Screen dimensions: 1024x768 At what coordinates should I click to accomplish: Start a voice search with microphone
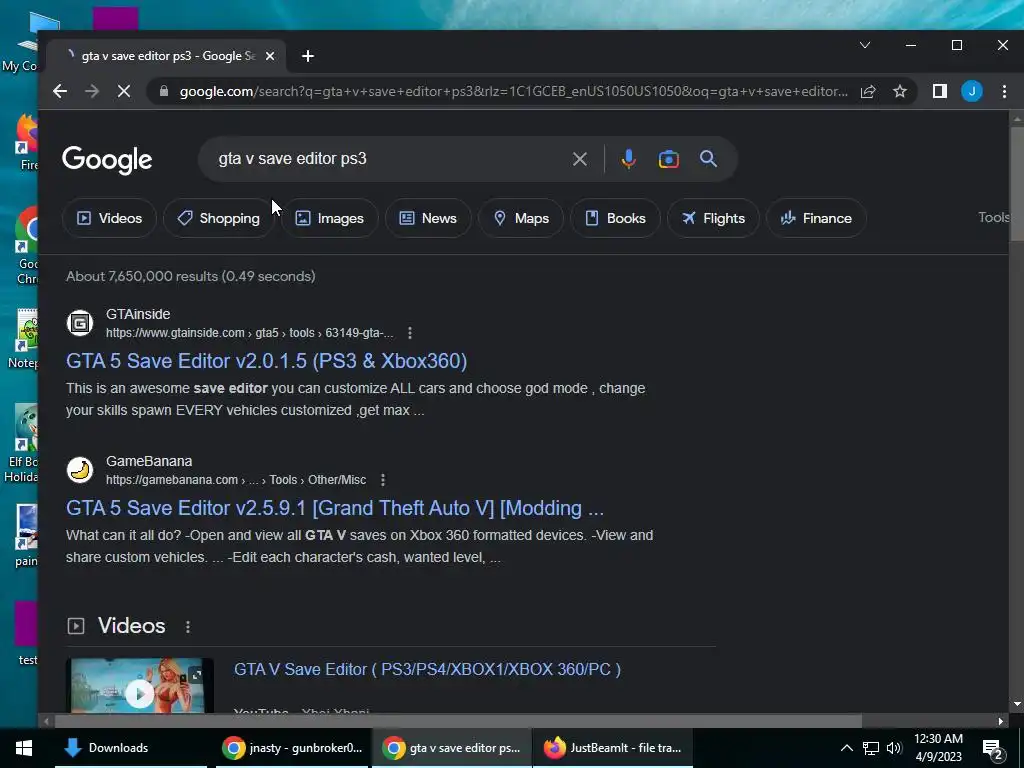[628, 159]
